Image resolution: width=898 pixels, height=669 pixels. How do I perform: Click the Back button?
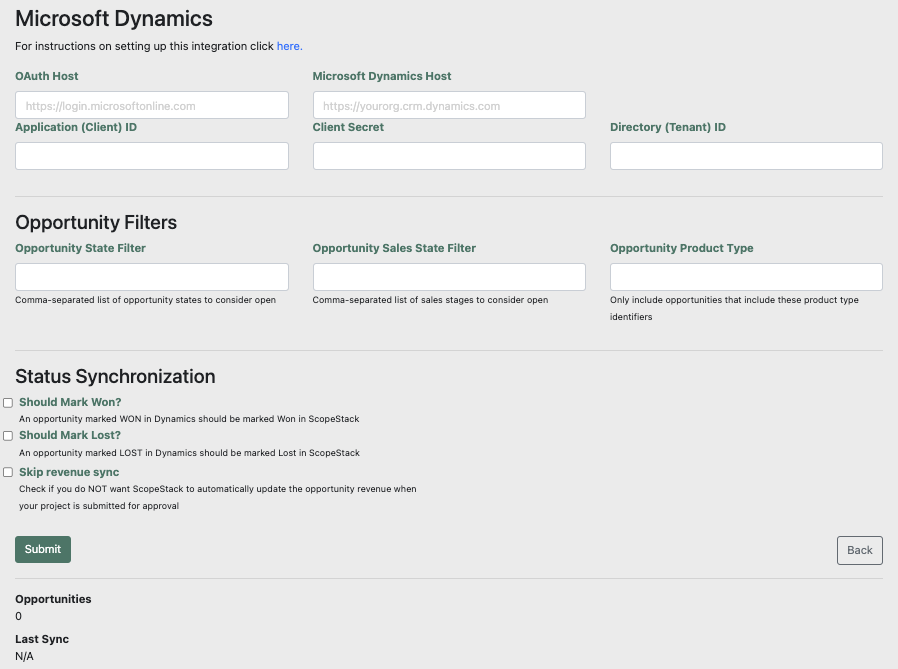point(858,550)
